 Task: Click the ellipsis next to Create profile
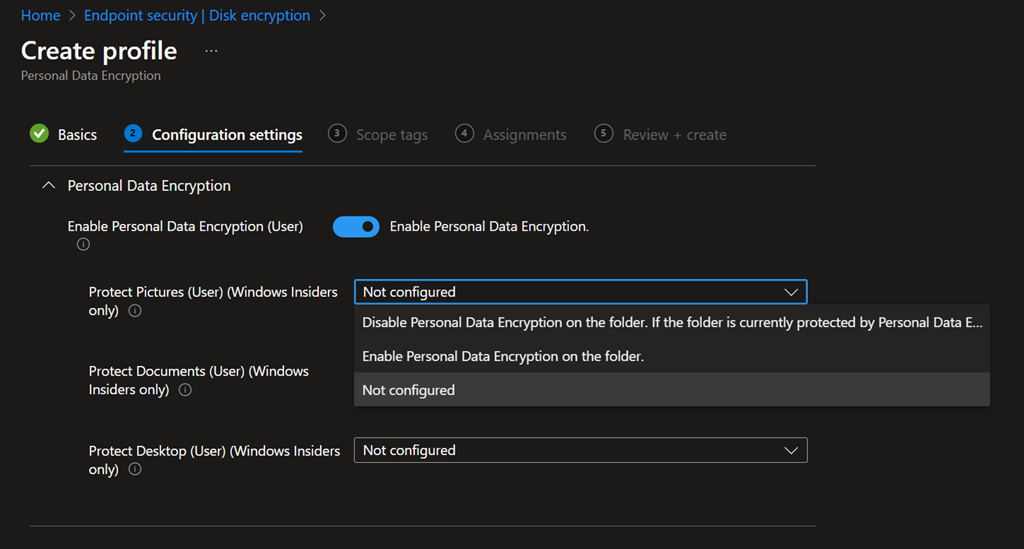click(x=210, y=50)
